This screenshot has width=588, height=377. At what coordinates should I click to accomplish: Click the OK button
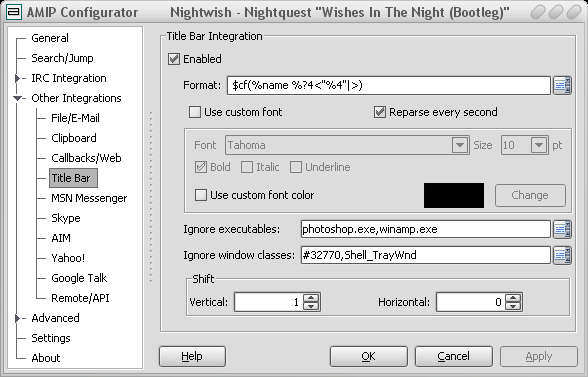pos(369,356)
